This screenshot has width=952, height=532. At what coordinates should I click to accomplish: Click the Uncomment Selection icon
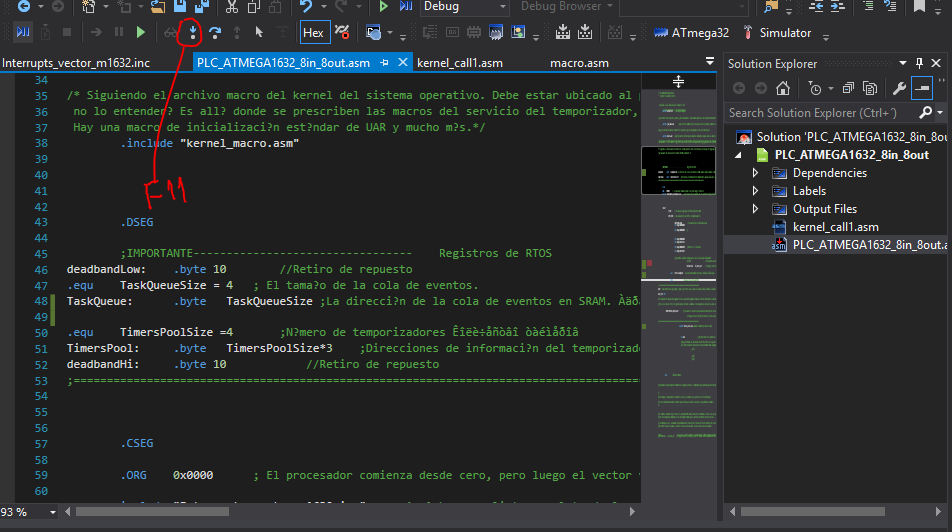pos(890,7)
